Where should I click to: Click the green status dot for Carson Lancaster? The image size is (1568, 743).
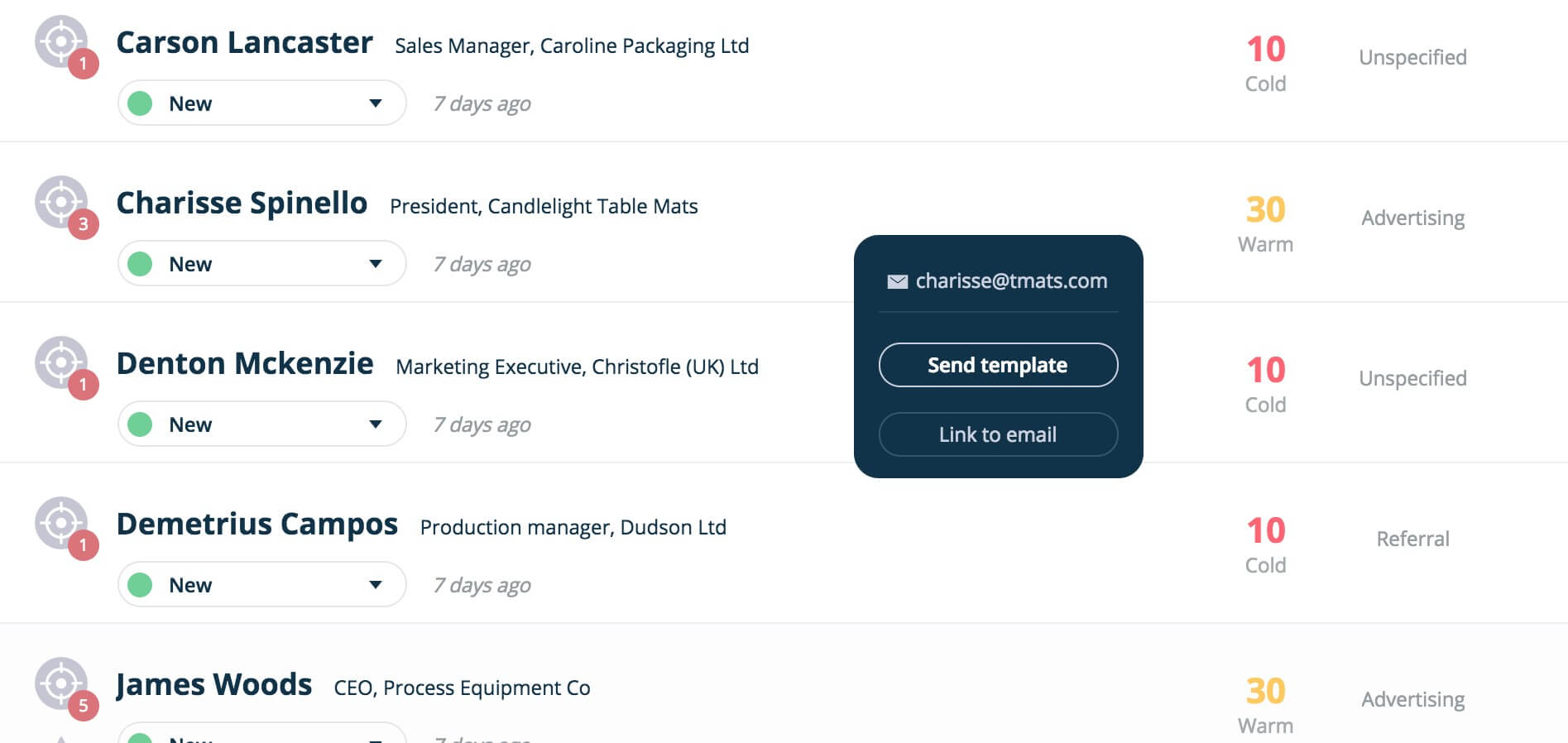[140, 103]
